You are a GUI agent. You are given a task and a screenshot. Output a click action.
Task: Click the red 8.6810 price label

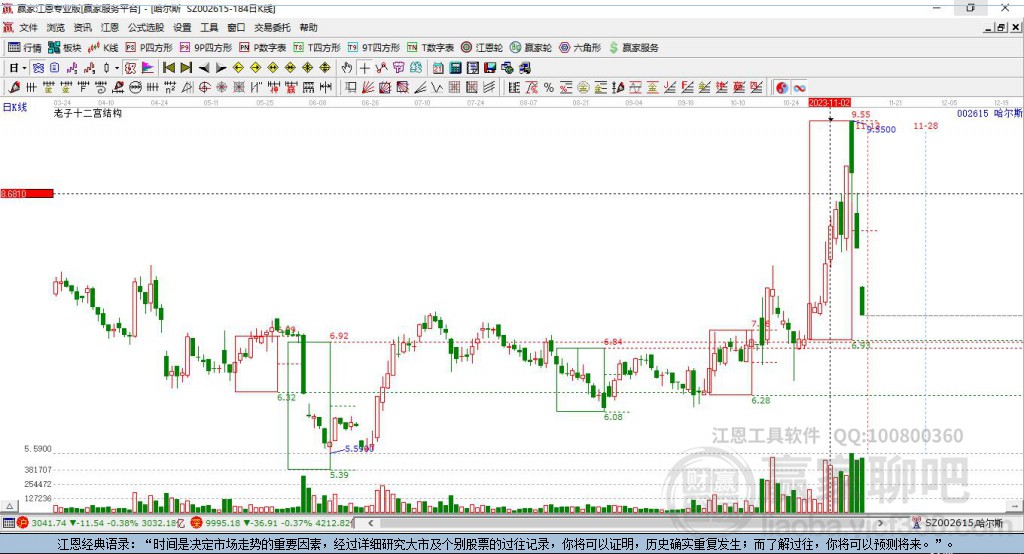coord(27,193)
